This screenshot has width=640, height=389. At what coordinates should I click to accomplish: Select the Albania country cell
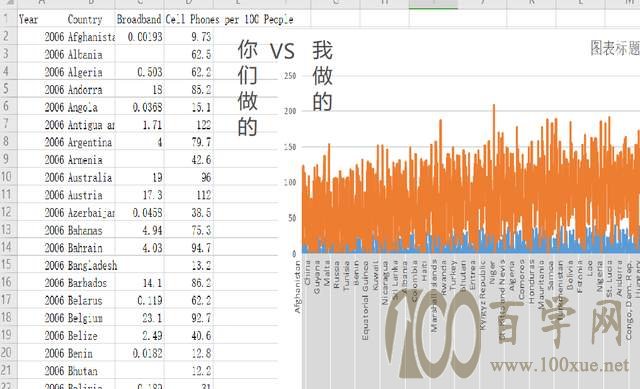[91, 55]
